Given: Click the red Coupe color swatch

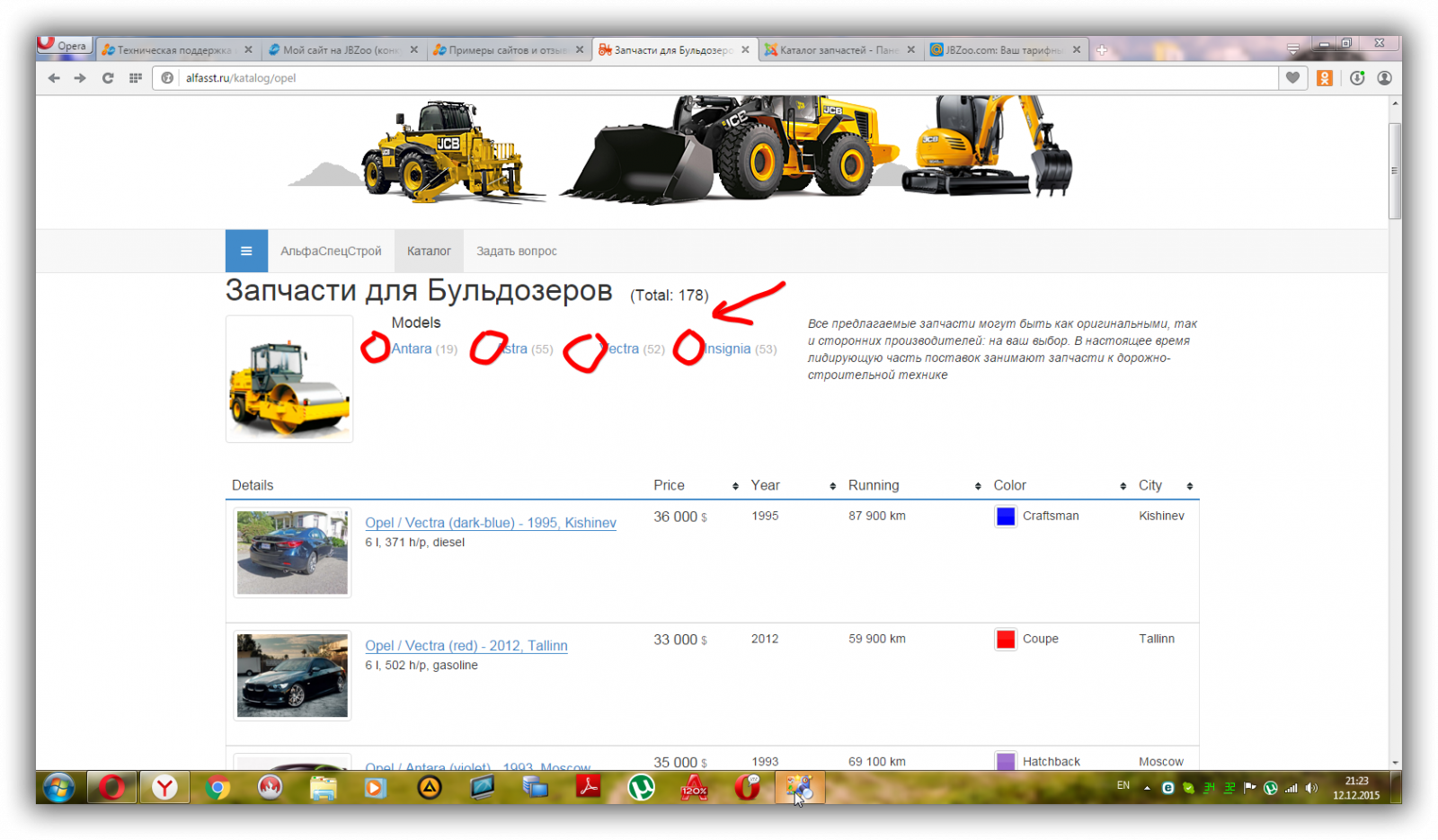Looking at the screenshot, I should coord(1006,639).
